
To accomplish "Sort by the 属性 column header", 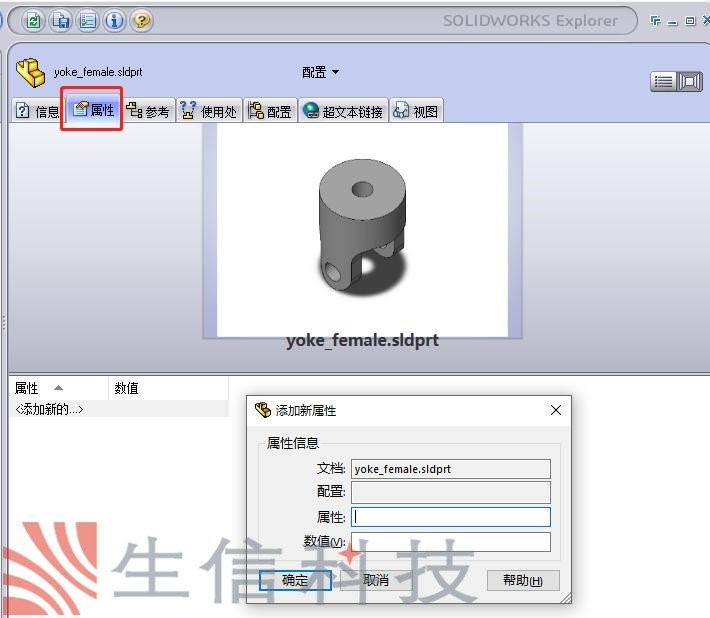I will [58, 388].
